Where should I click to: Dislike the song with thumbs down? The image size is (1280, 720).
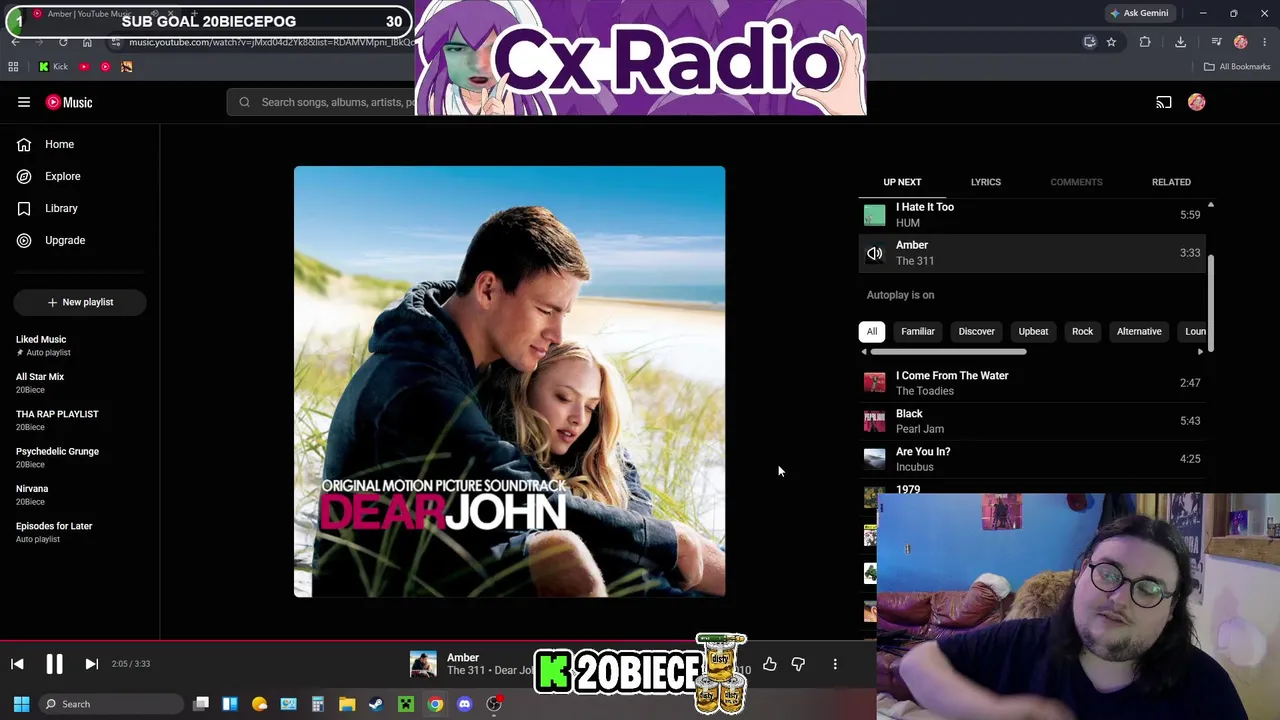798,664
